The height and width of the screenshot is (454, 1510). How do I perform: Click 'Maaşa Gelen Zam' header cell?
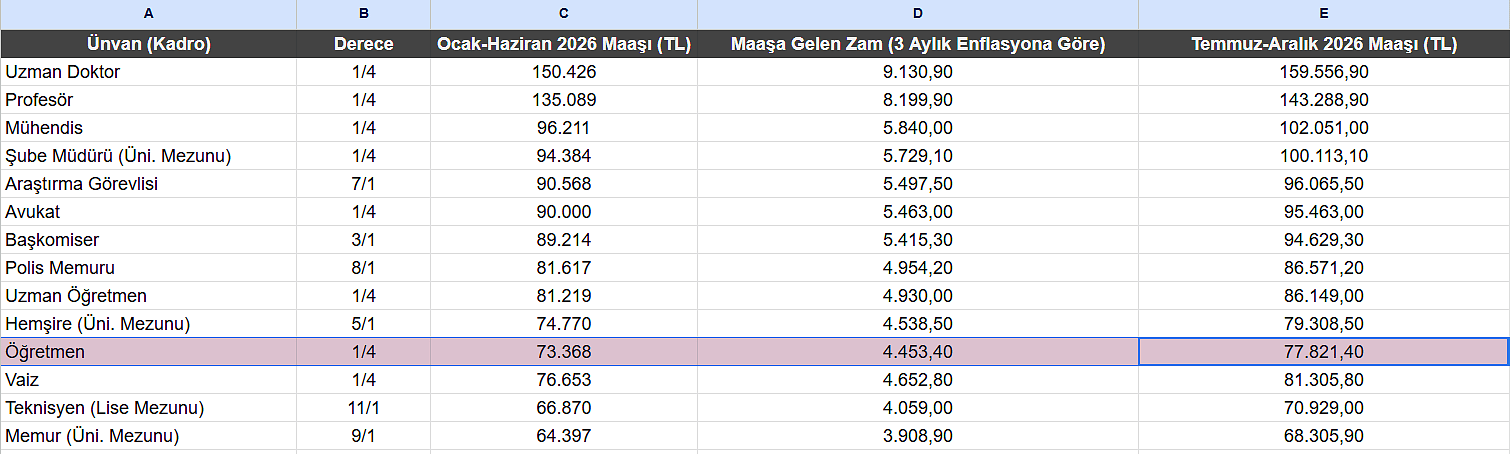(917, 44)
